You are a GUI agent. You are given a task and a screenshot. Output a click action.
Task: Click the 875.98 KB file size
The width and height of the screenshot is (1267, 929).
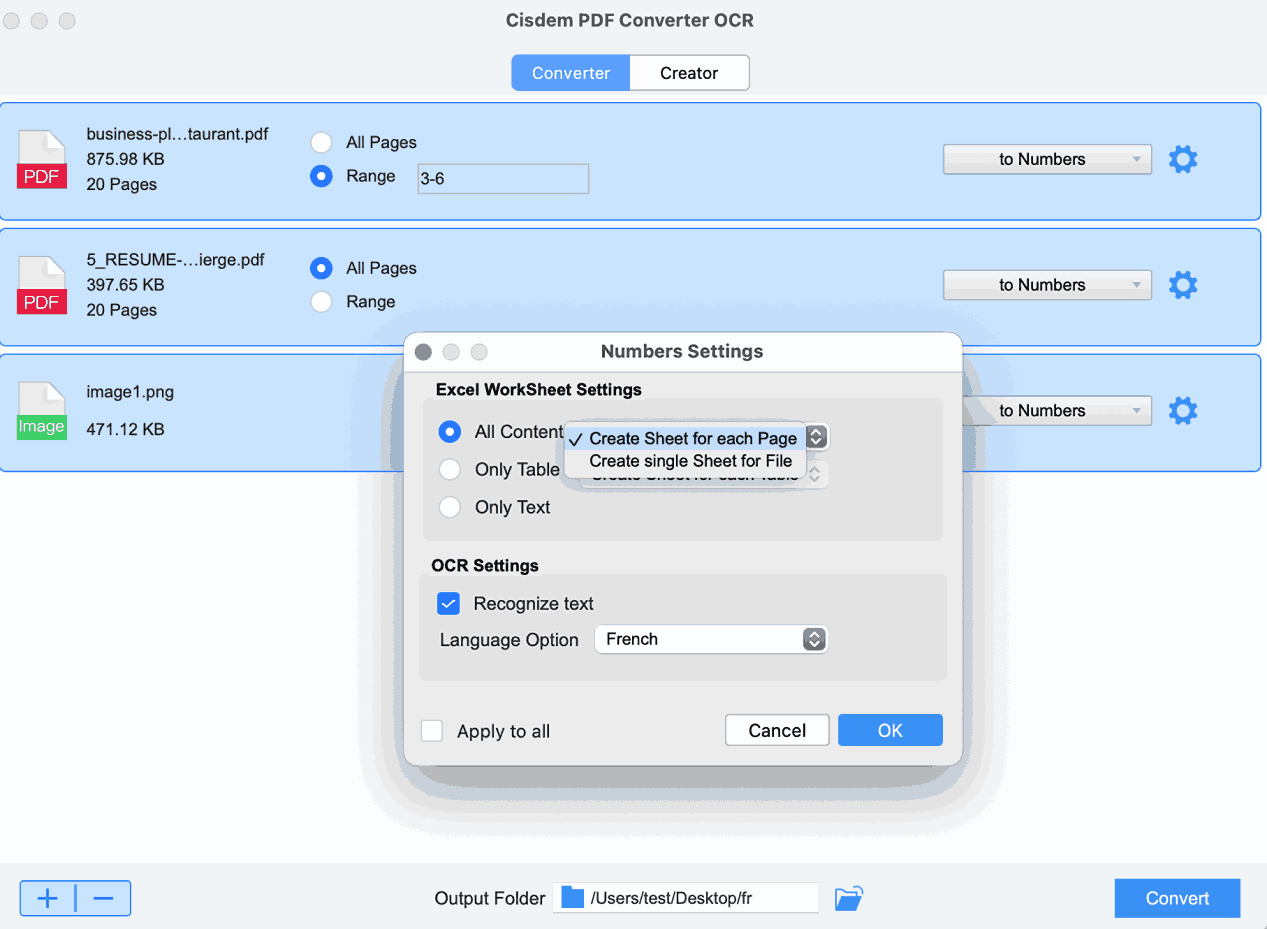click(125, 159)
